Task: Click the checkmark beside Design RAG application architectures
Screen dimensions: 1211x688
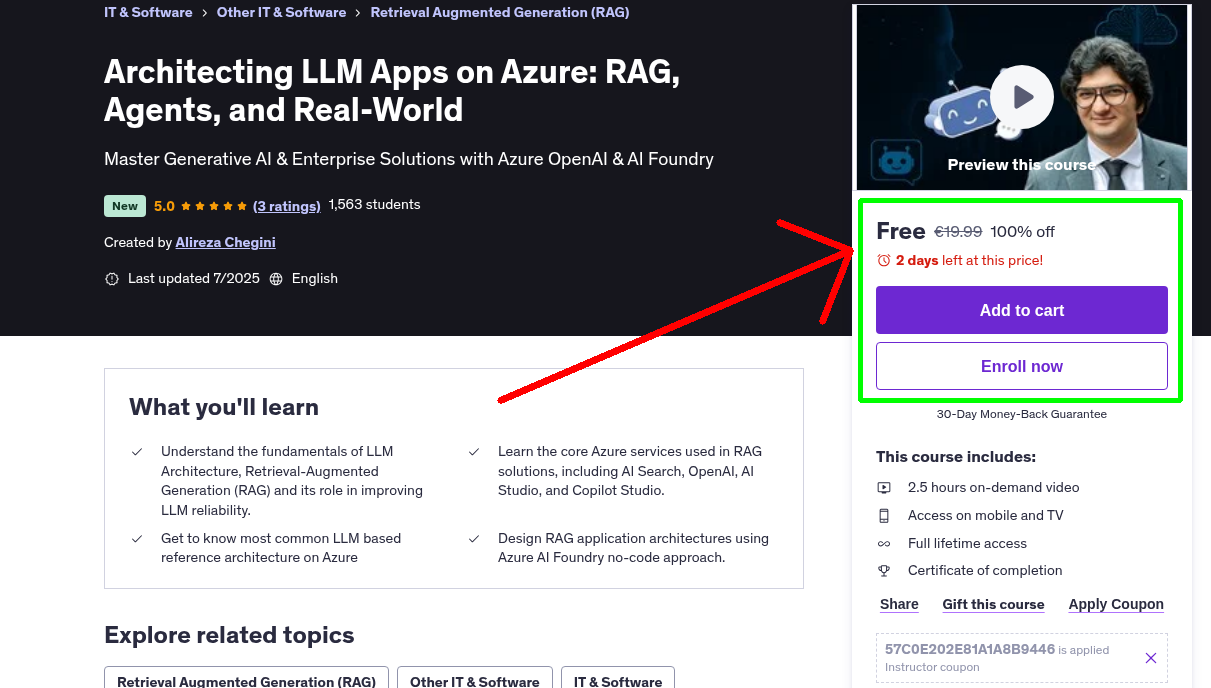Action: [474, 539]
